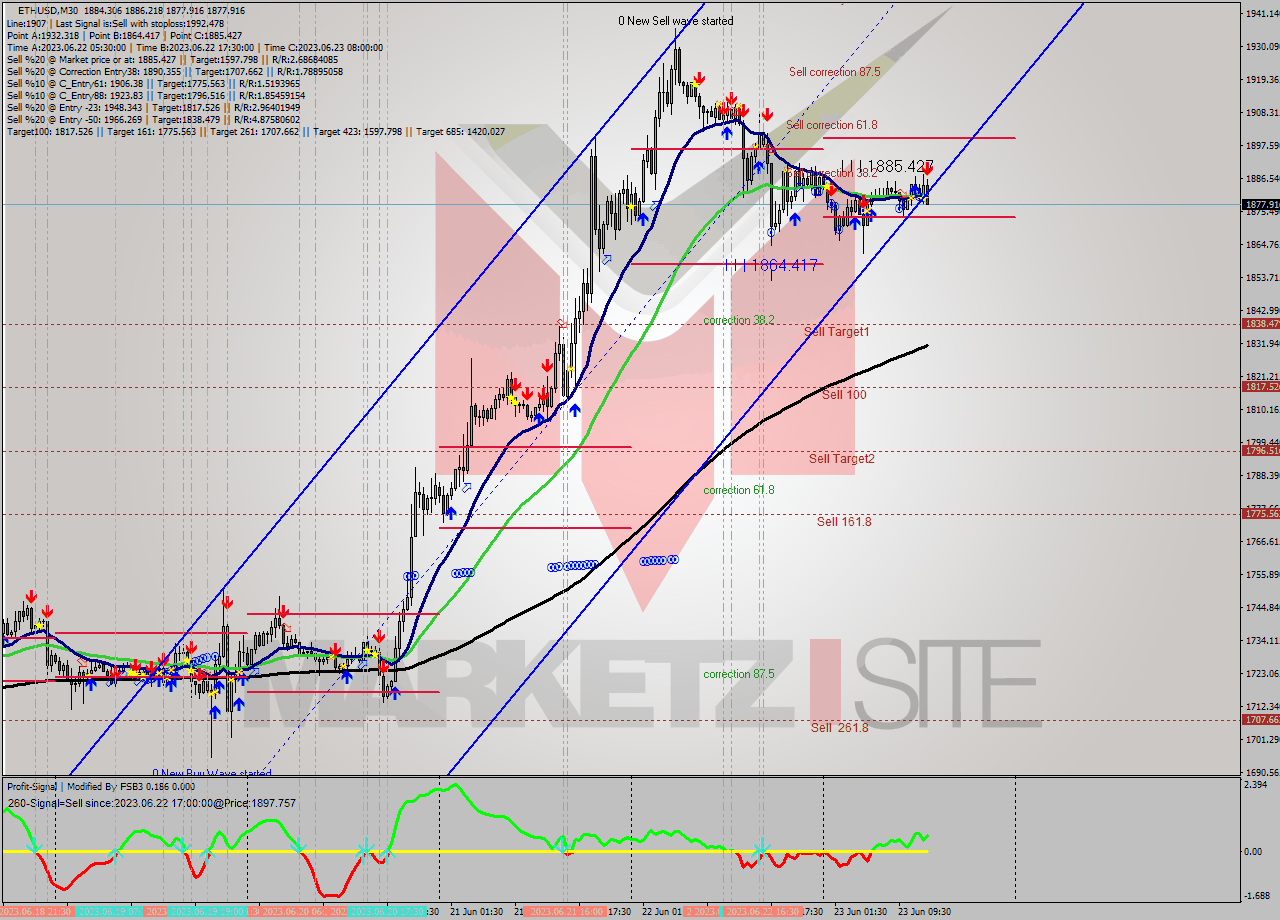Click the 1817.52 red price axis tag
Screen dimensions: 1280x920
point(1260,387)
